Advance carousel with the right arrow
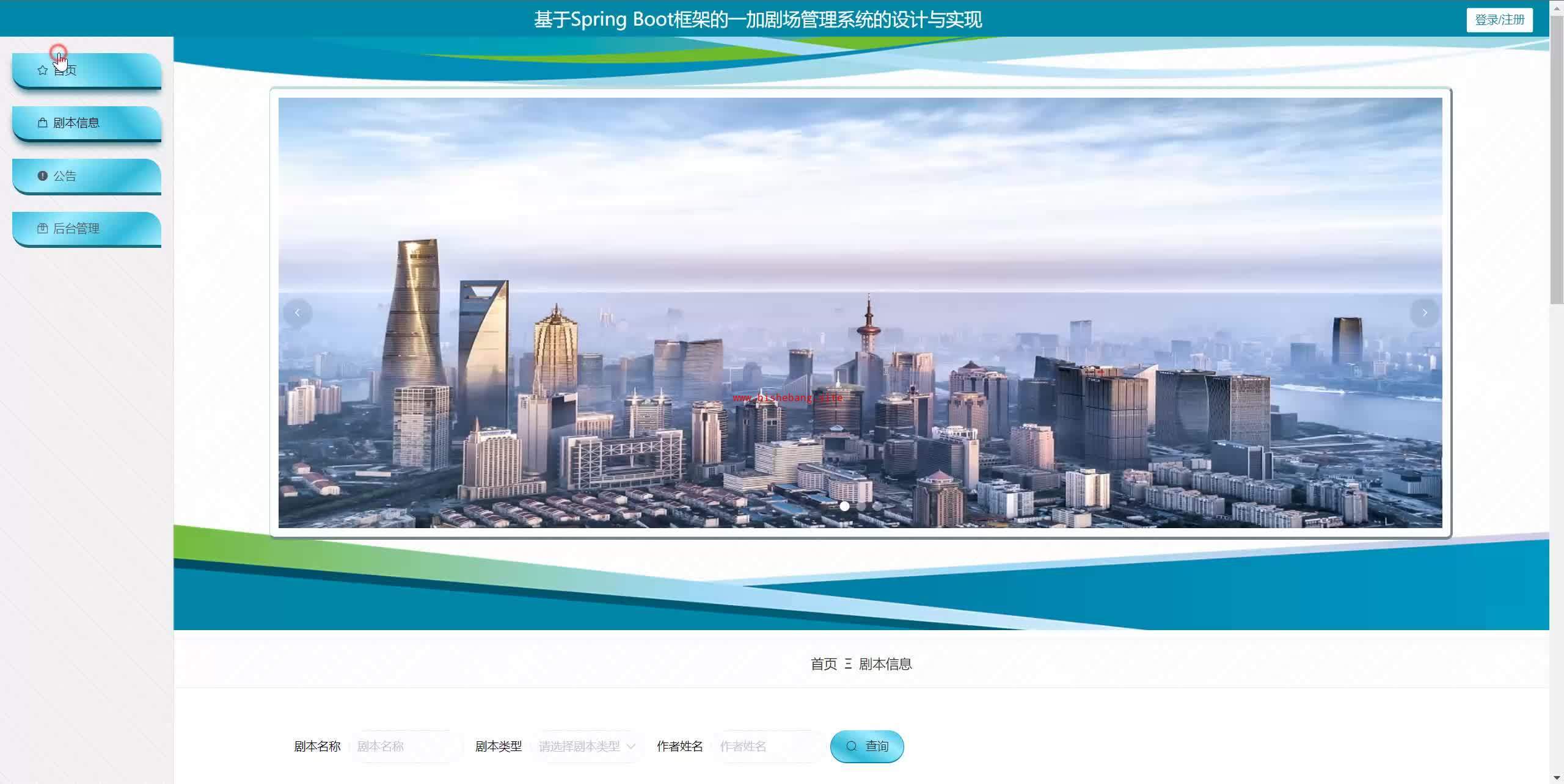 [1424, 313]
